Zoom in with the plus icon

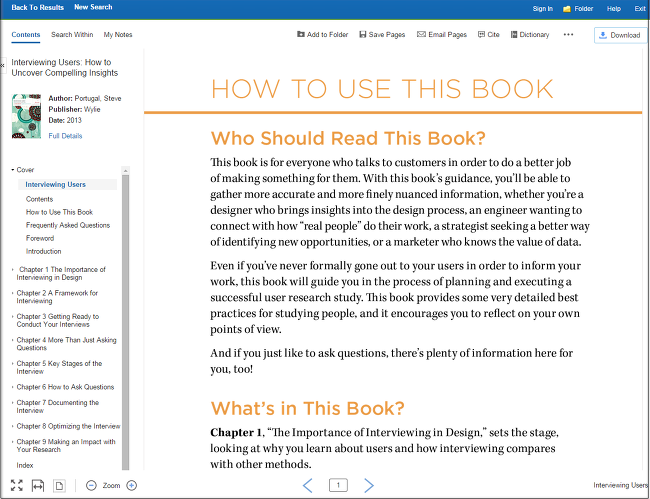[131, 485]
